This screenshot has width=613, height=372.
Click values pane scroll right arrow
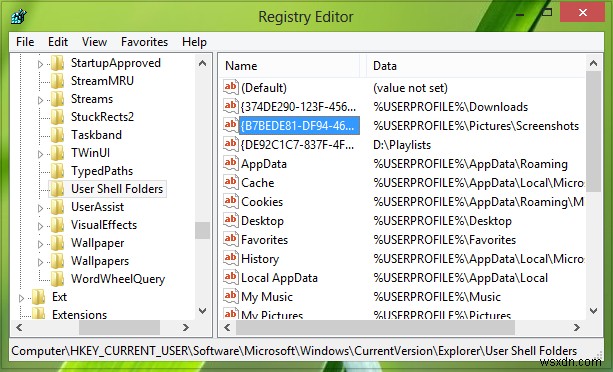coord(577,327)
